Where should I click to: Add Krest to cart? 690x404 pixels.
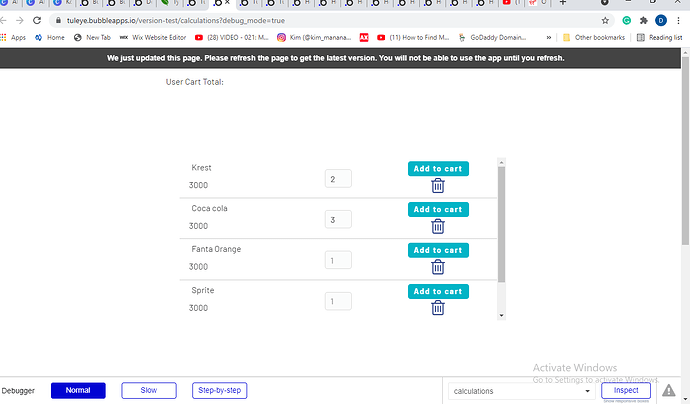pos(438,169)
